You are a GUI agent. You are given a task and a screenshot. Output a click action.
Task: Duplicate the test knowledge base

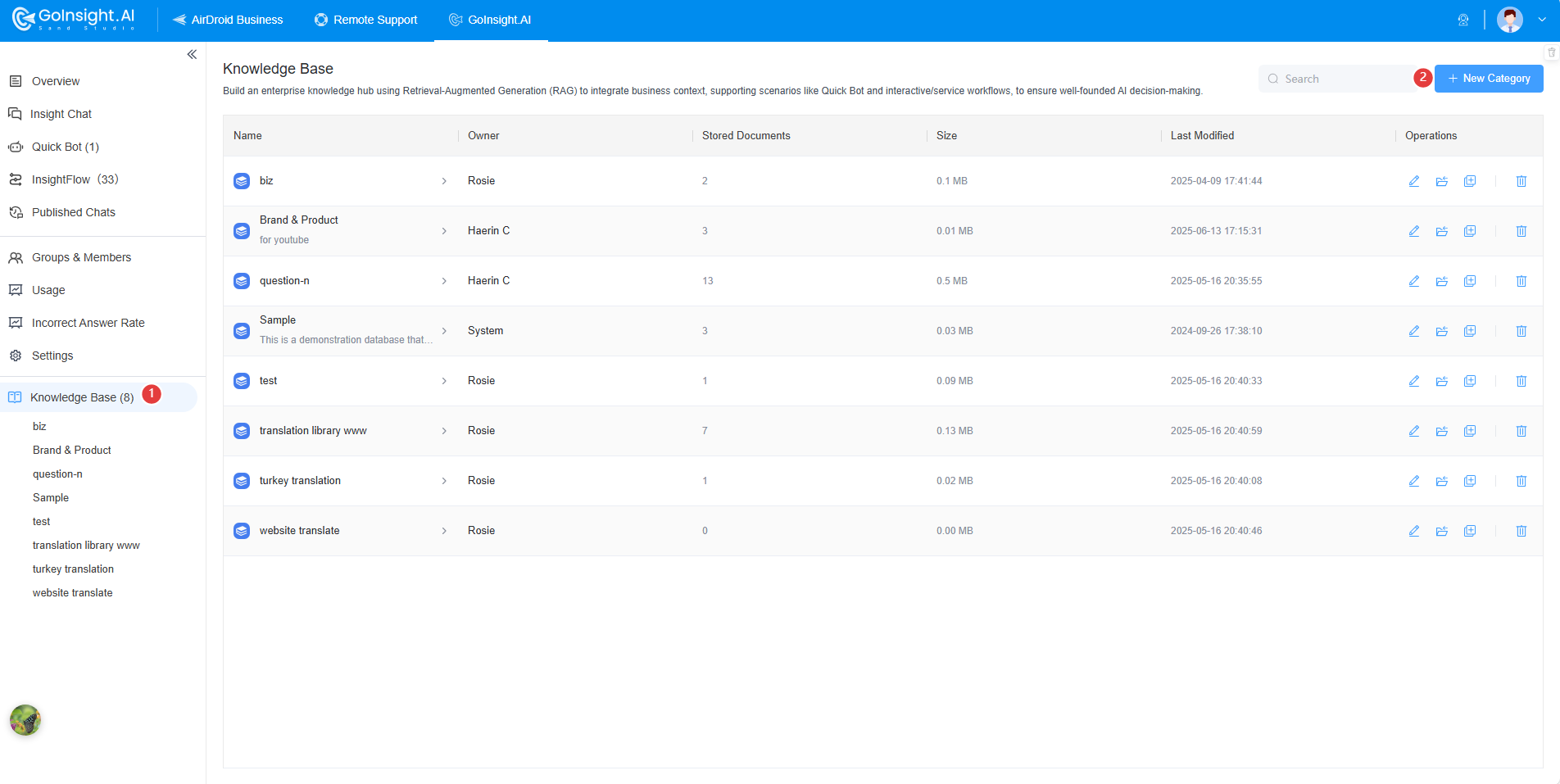click(x=1470, y=381)
